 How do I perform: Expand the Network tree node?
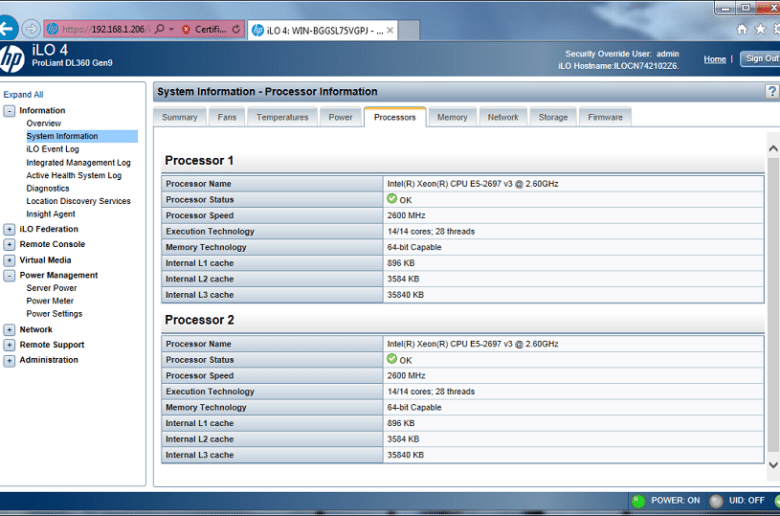point(9,330)
